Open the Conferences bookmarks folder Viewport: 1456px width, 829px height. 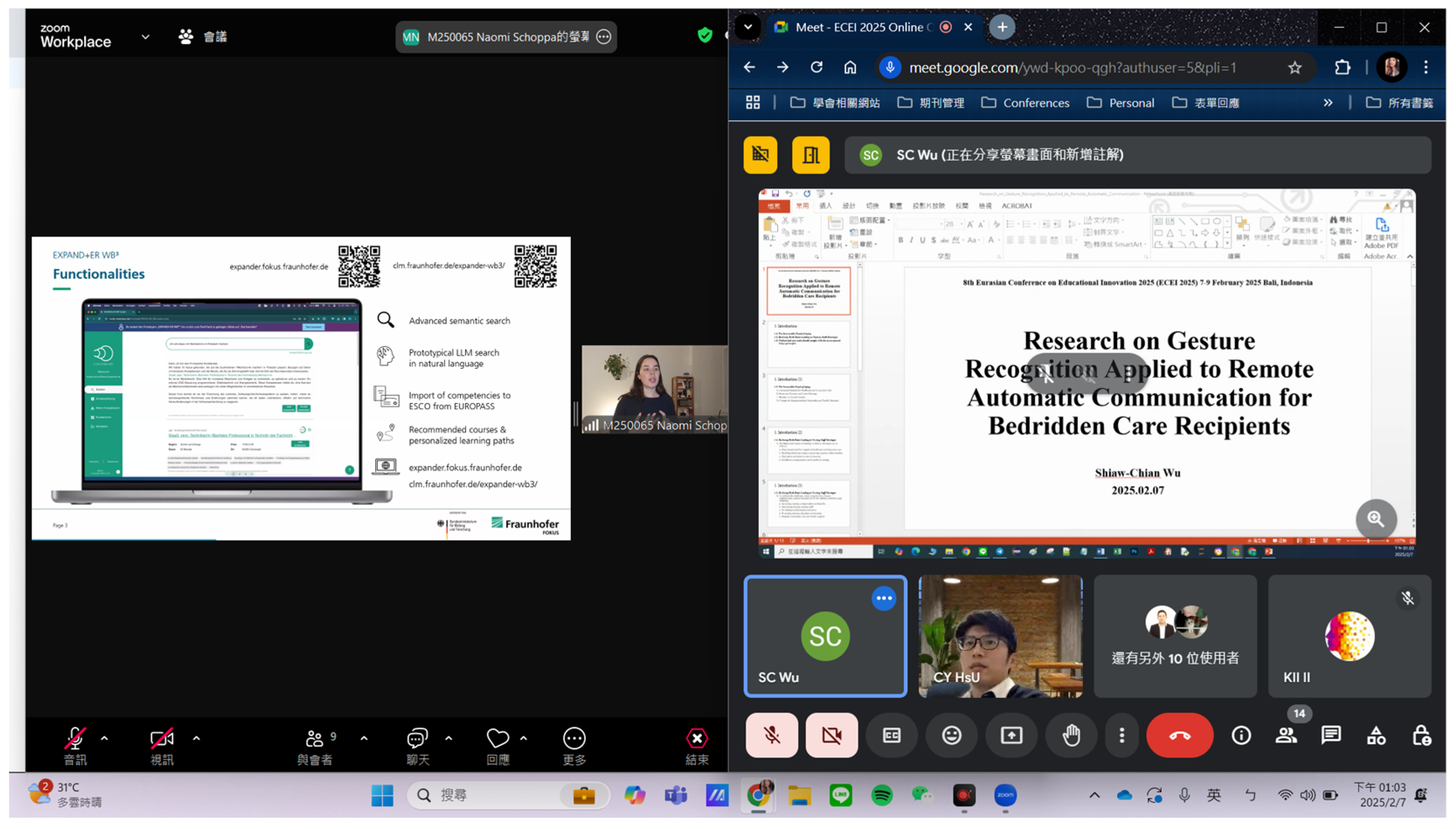[x=1025, y=103]
